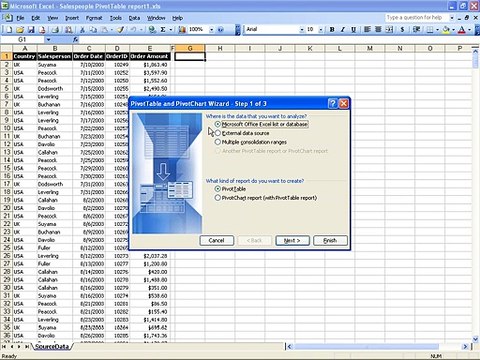The height and width of the screenshot is (360, 480).
Task: Open the Undo history dropdown arrow
Action: (141, 30)
